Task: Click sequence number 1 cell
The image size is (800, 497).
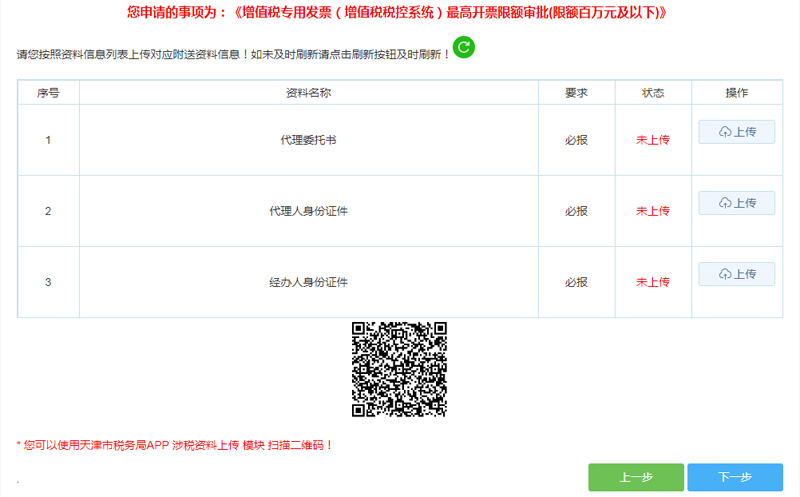Action: click(48, 140)
